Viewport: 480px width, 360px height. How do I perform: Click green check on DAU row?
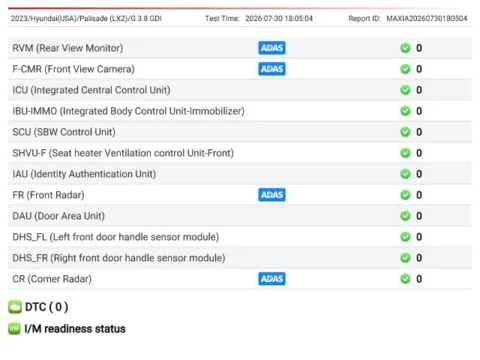(x=405, y=216)
